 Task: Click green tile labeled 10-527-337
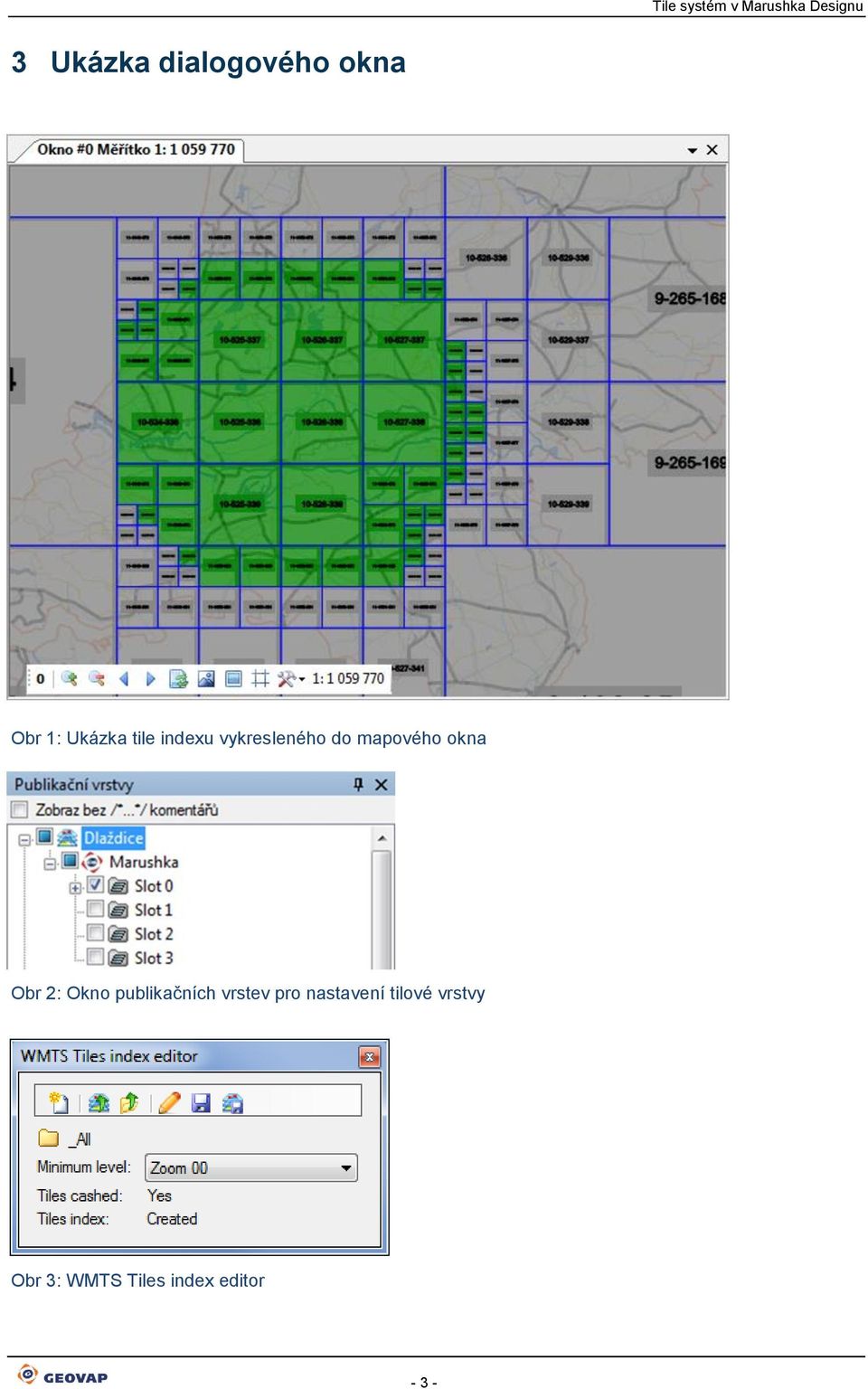click(x=404, y=340)
